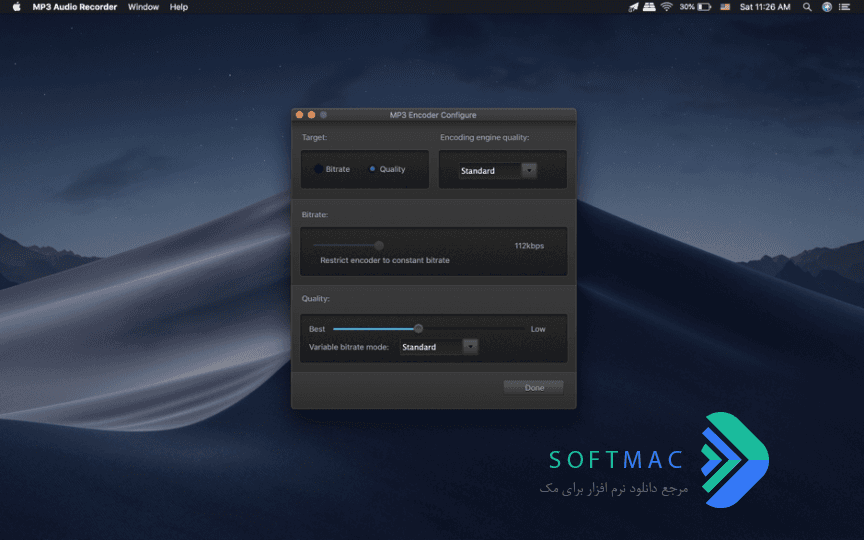The width and height of the screenshot is (864, 540).
Task: Click the Best-to-Low quality slider knob
Action: pyautogui.click(x=418, y=329)
